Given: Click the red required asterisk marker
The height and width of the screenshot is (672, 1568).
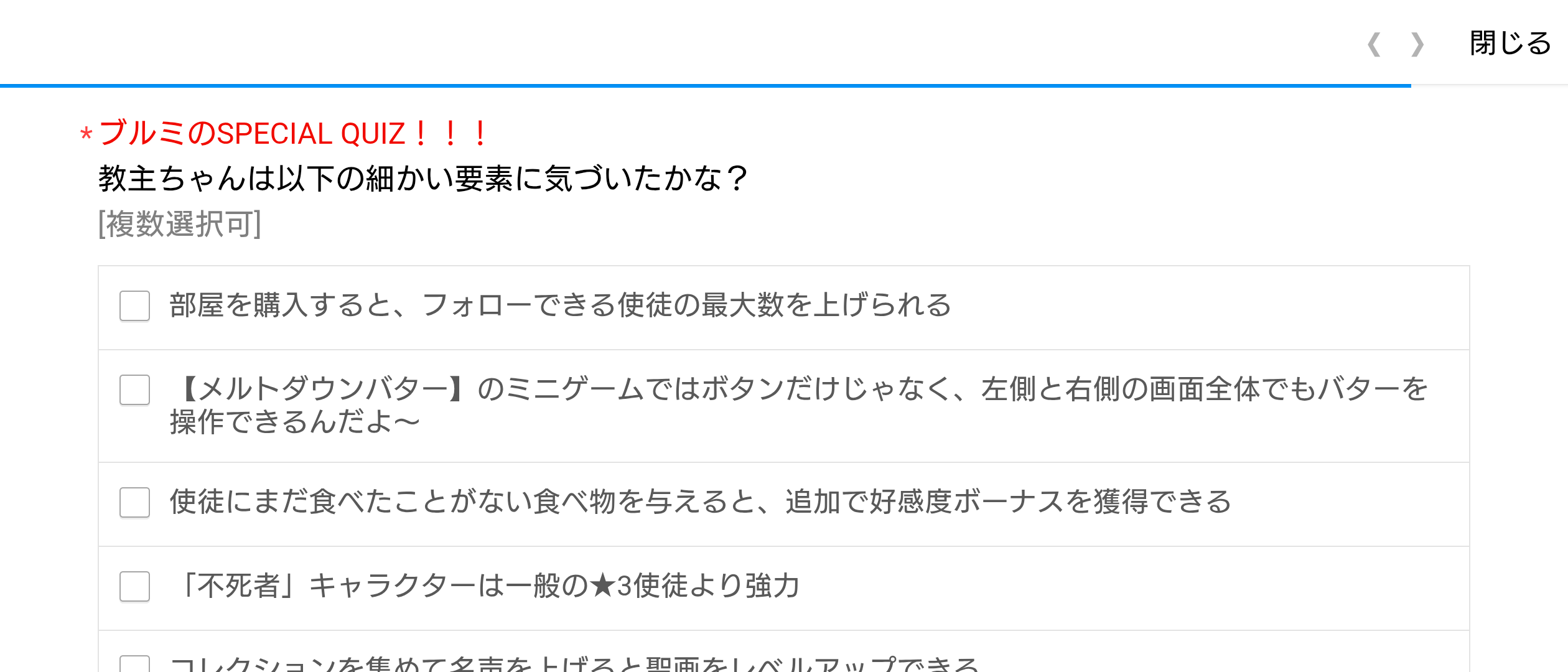Looking at the screenshot, I should 86,134.
